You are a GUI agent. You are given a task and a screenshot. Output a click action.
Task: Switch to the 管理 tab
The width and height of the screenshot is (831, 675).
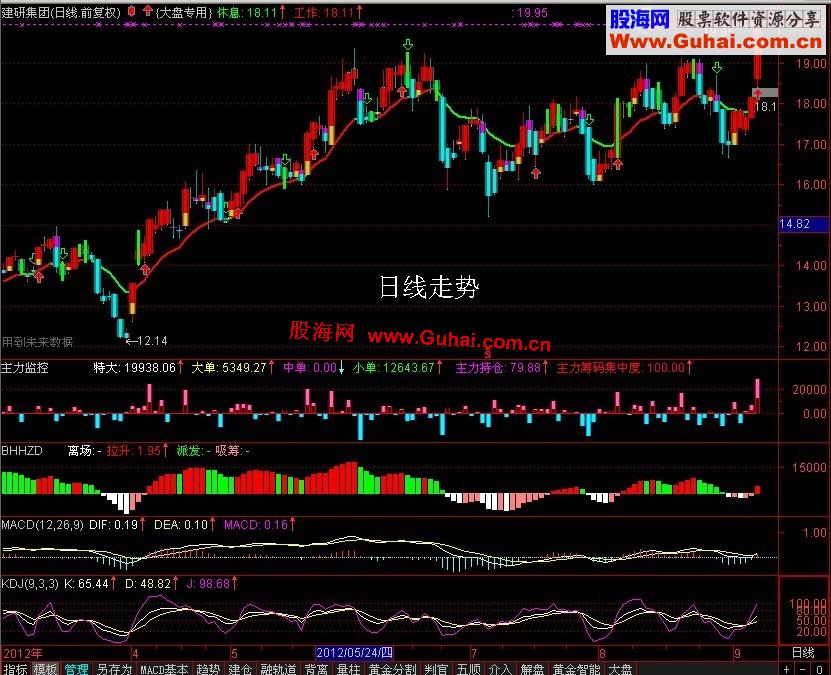[76, 669]
